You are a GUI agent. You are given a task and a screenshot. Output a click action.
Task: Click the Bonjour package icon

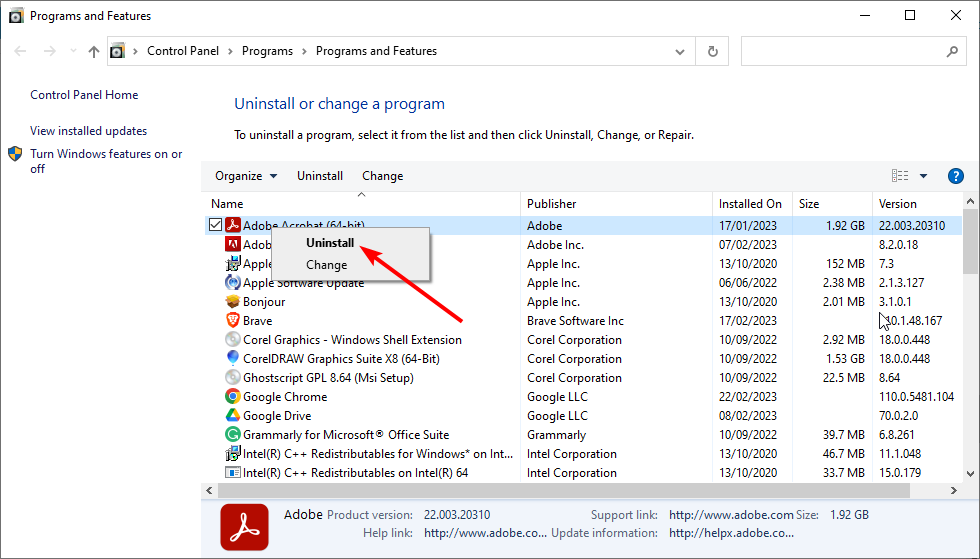tap(232, 301)
